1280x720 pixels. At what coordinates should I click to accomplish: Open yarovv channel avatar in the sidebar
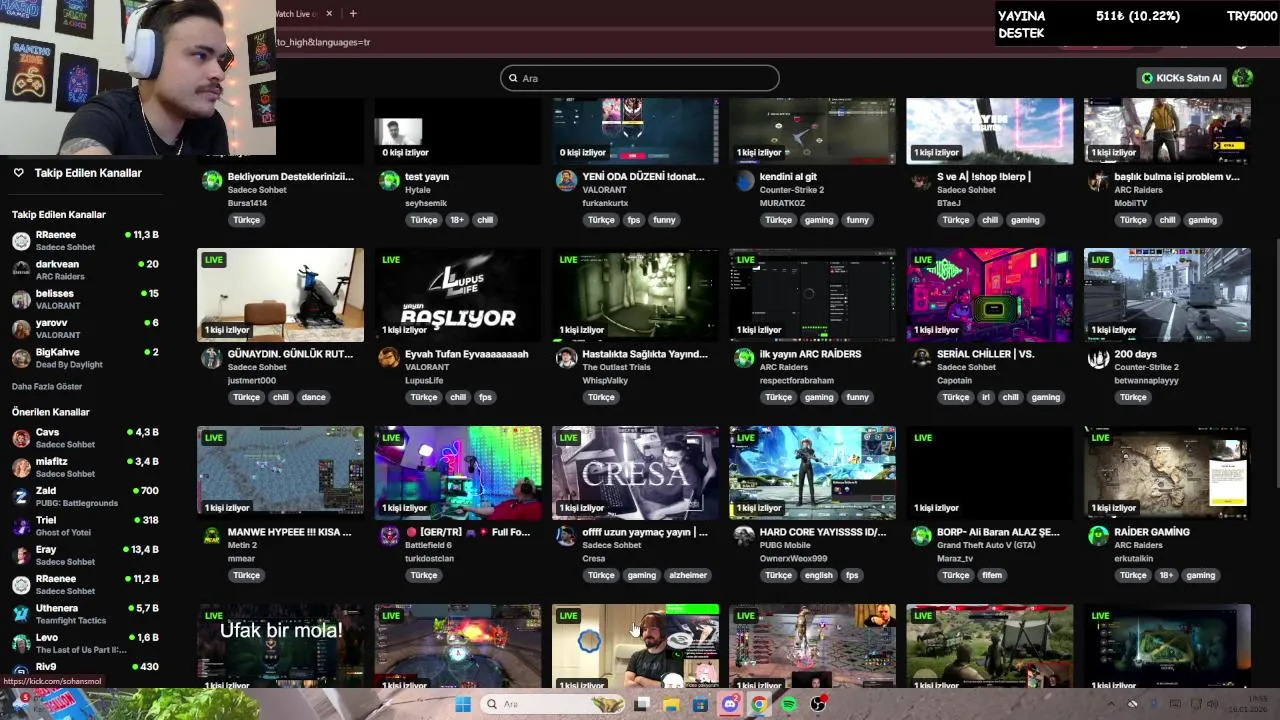[21, 329]
